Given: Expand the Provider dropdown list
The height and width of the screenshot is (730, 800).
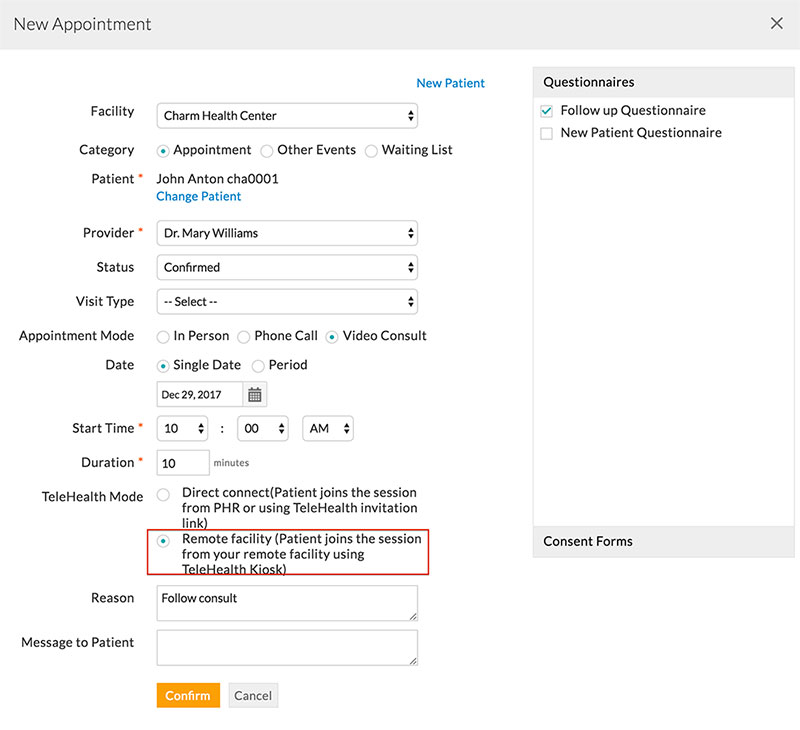Looking at the screenshot, I should [287, 233].
